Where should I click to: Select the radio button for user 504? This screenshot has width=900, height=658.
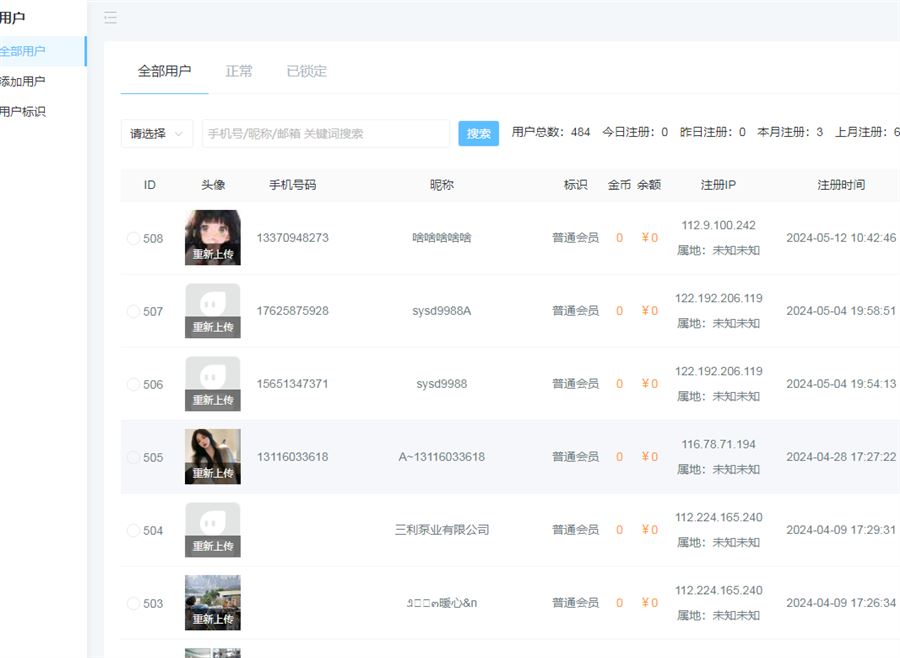pos(133,530)
